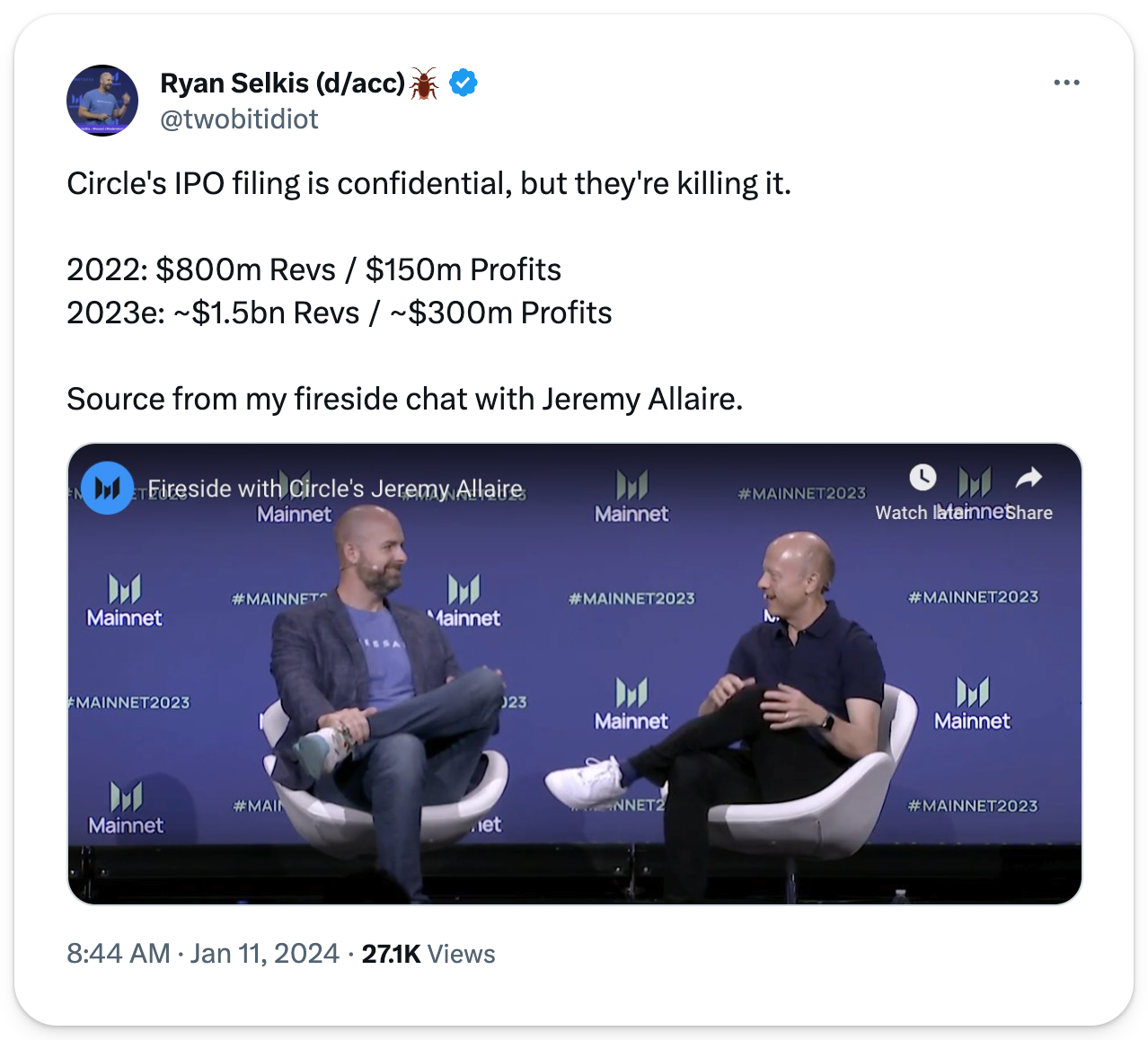The height and width of the screenshot is (1040, 1148).
Task: Click the 27.1K Views count
Action: 428,954
